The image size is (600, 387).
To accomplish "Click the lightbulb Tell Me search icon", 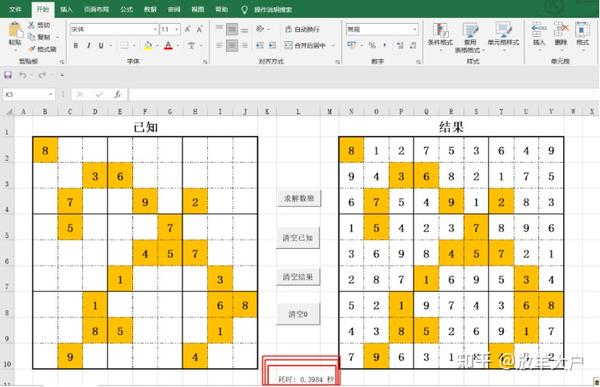I will pyautogui.click(x=244, y=10).
